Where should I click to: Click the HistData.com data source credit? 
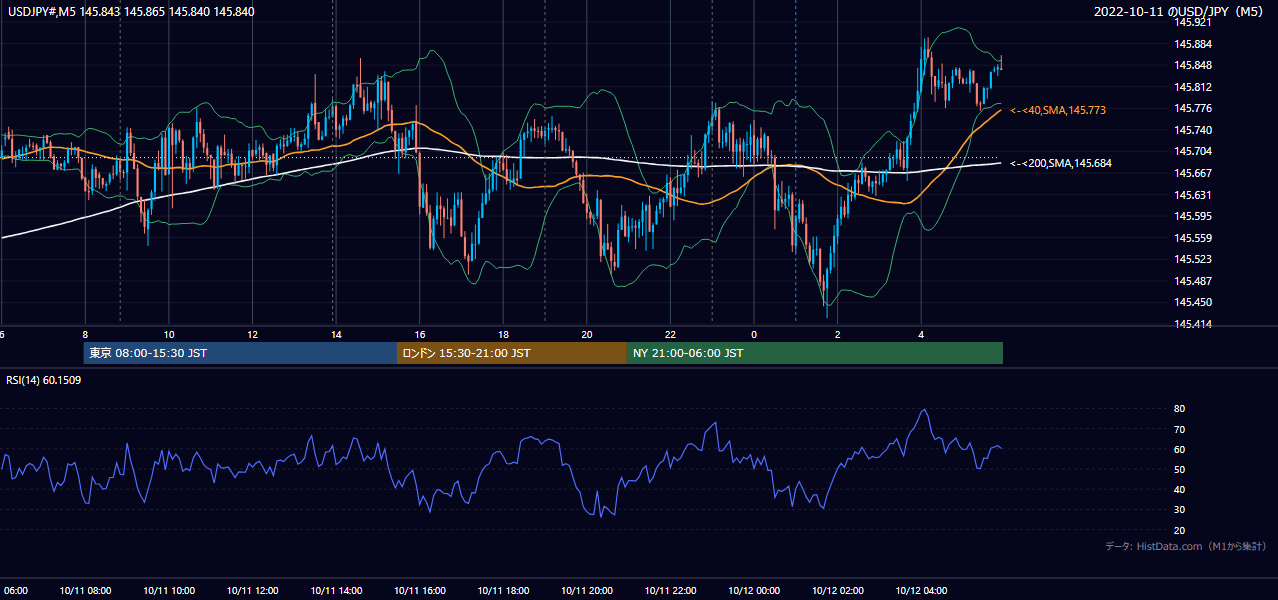pos(1186,546)
